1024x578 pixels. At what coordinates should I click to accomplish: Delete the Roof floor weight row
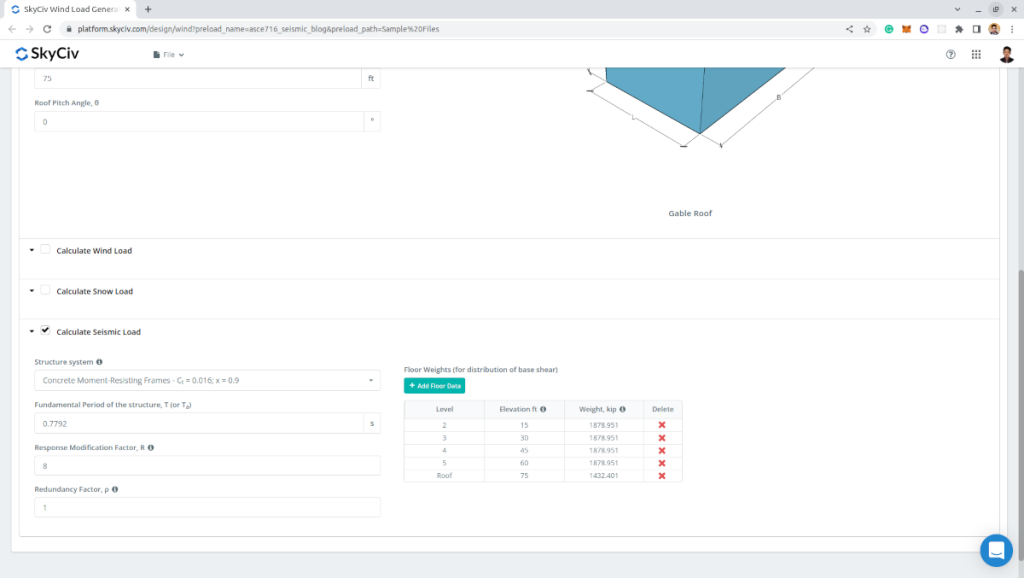click(662, 476)
